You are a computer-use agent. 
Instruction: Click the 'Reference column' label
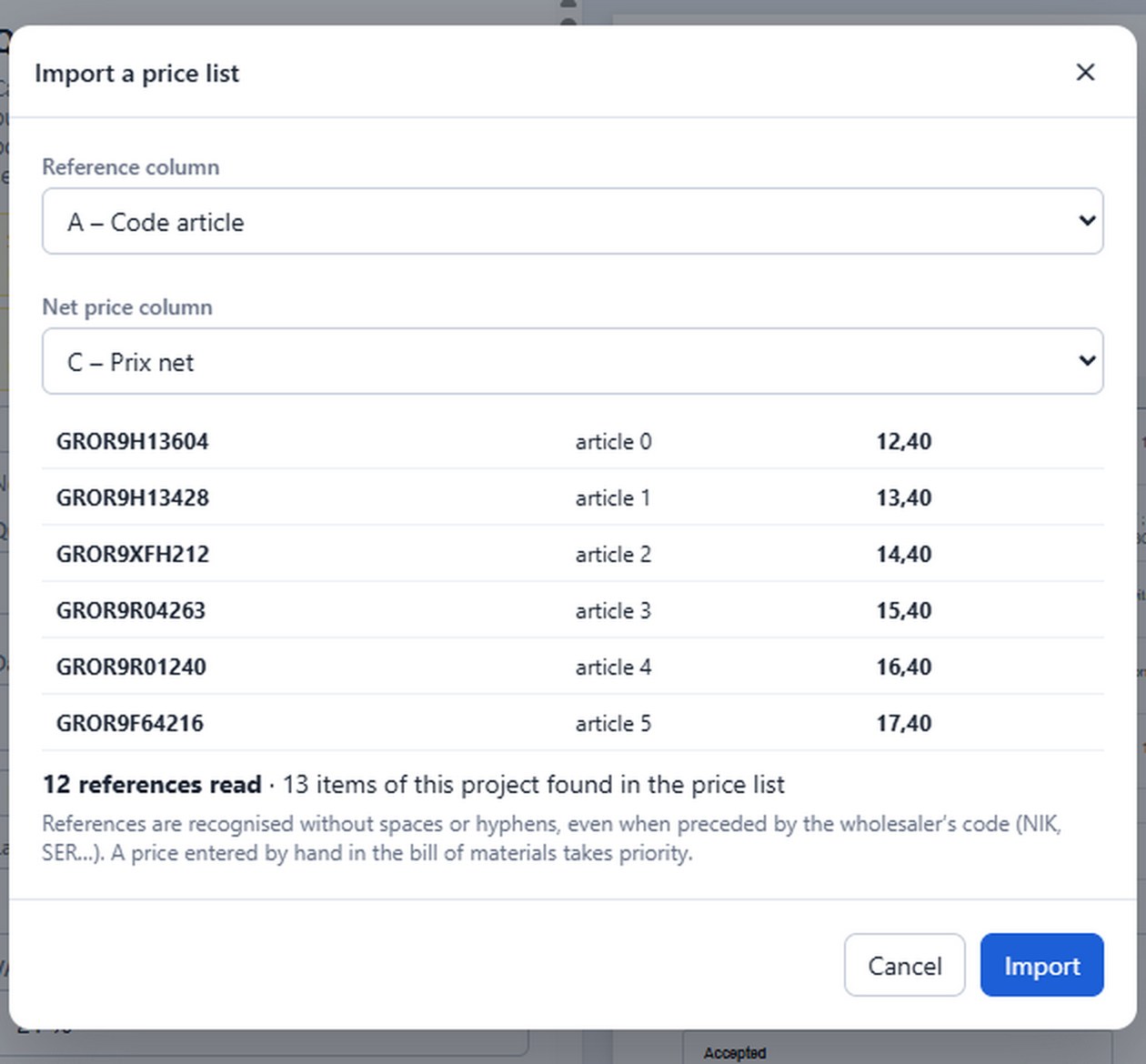[131, 167]
